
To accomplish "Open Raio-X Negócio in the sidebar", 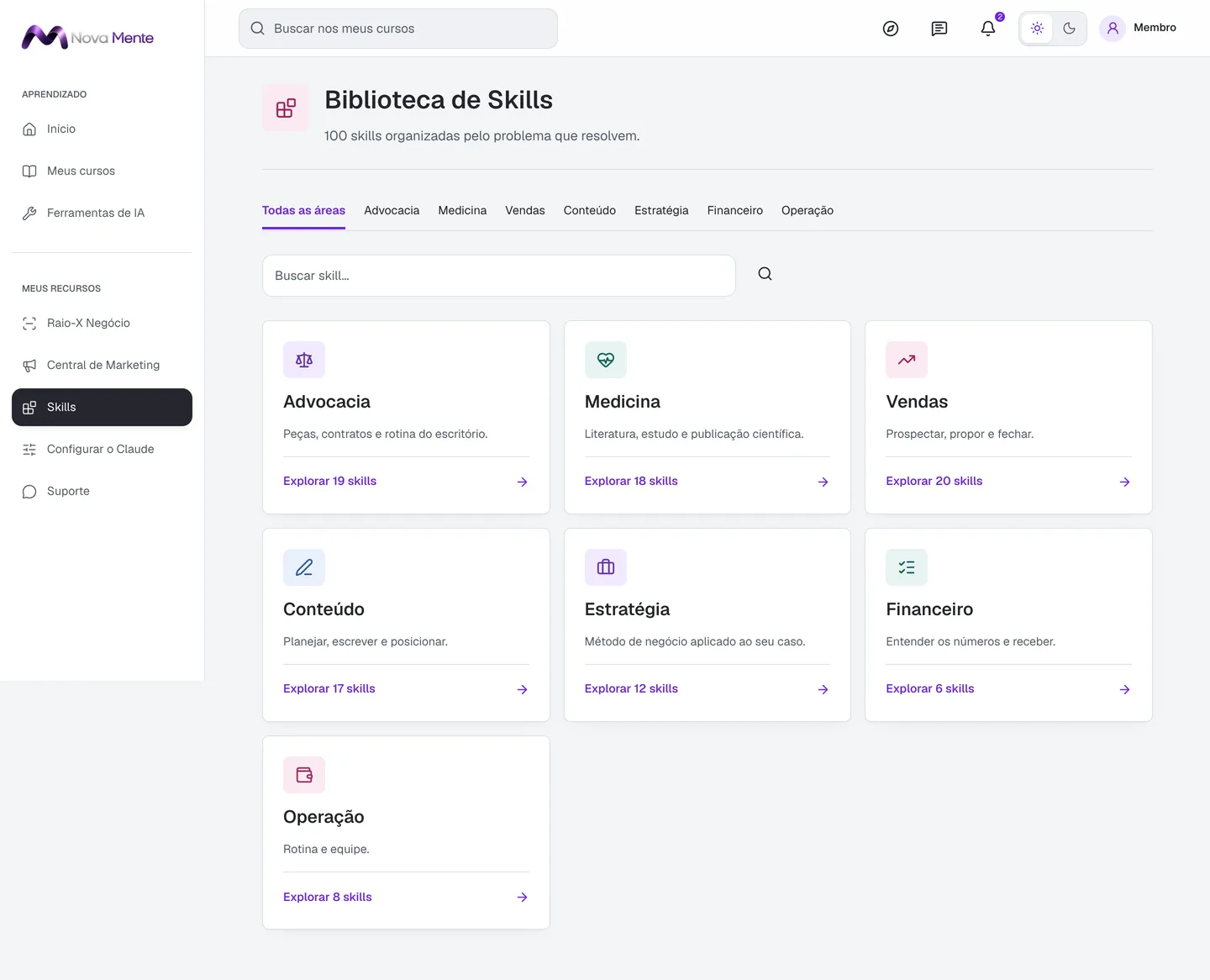I will coord(102,323).
